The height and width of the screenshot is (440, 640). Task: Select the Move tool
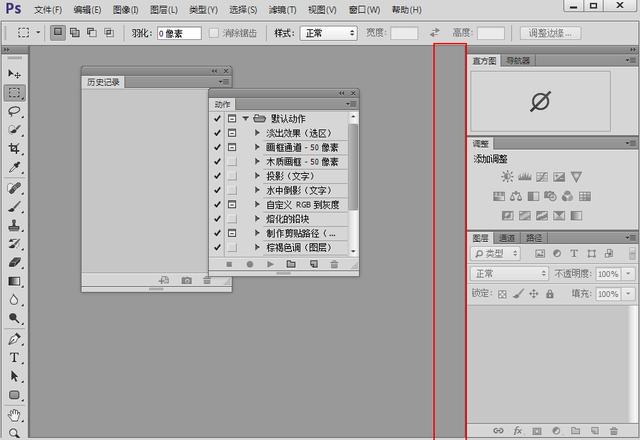[14, 74]
